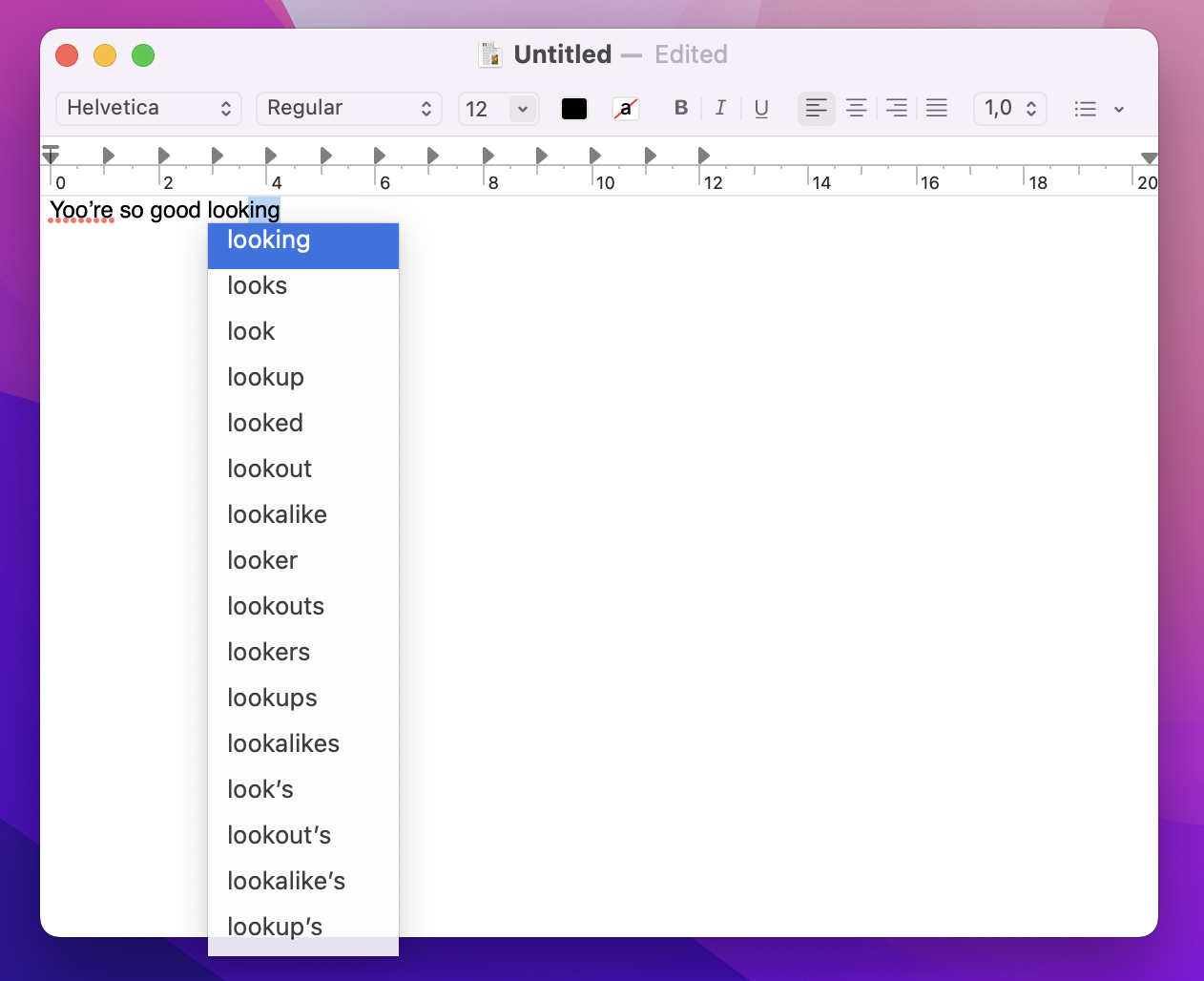Zoom the window with green button

pos(143,55)
